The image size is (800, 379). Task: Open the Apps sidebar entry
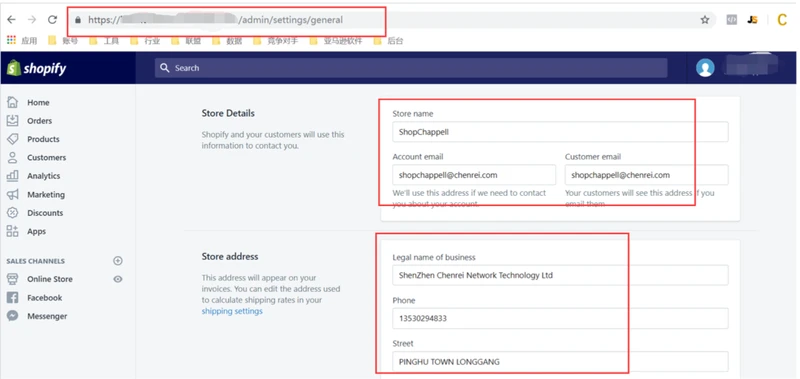click(x=36, y=232)
